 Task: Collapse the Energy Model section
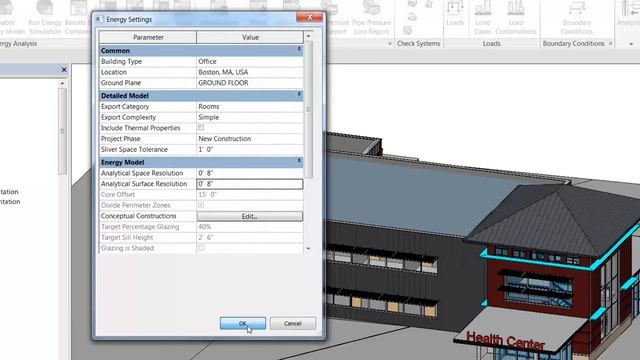coord(299,161)
